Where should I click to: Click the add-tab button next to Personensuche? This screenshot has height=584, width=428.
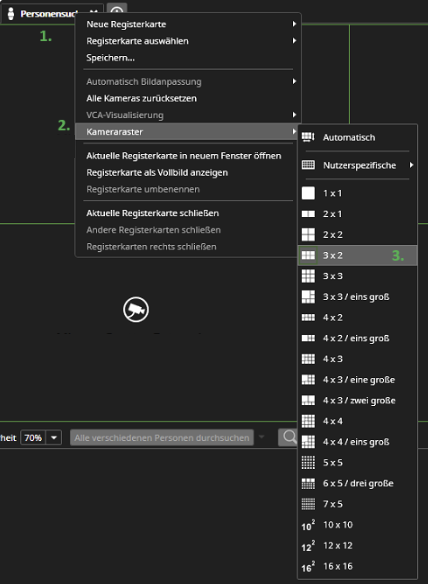click(117, 11)
